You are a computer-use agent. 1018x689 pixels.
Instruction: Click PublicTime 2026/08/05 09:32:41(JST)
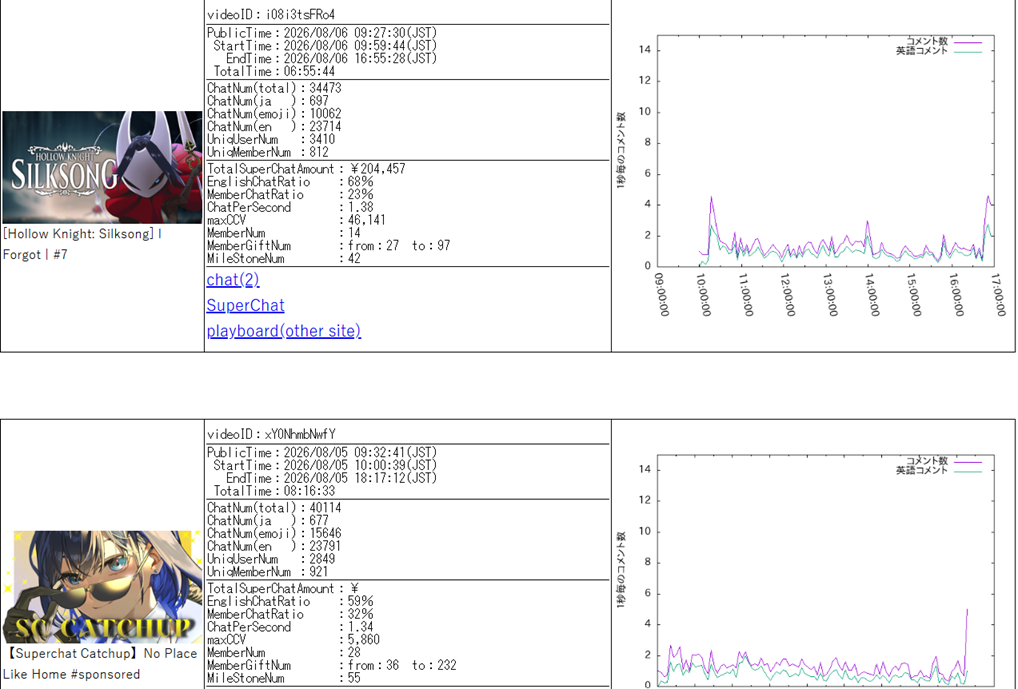pos(322,453)
